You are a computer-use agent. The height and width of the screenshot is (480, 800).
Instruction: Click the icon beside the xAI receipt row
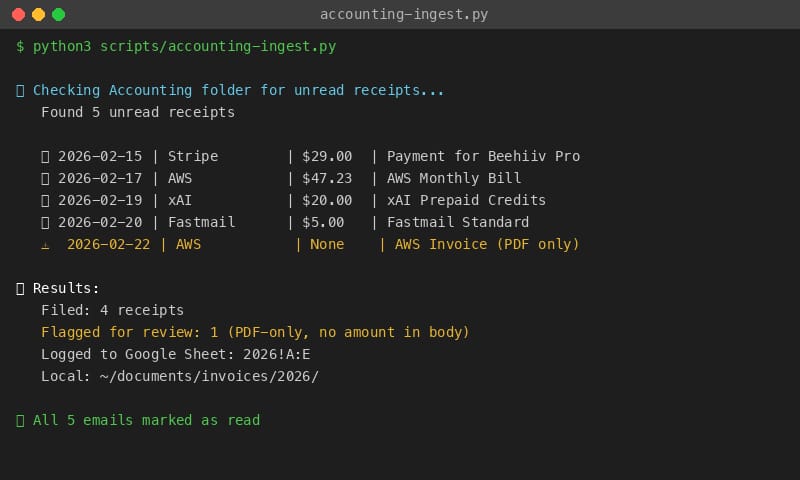point(45,200)
